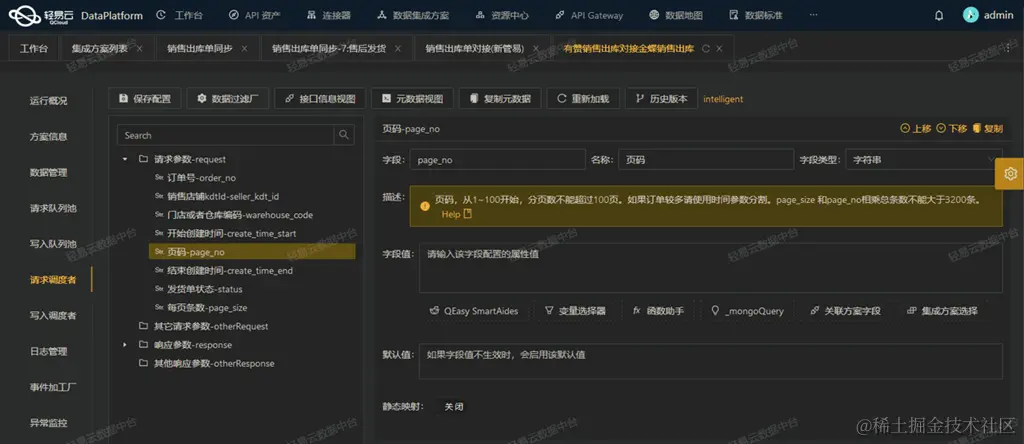Viewport: 1024px width, 444px height.
Task: Select 运行概况 in left sidebar
Action: tap(48, 101)
